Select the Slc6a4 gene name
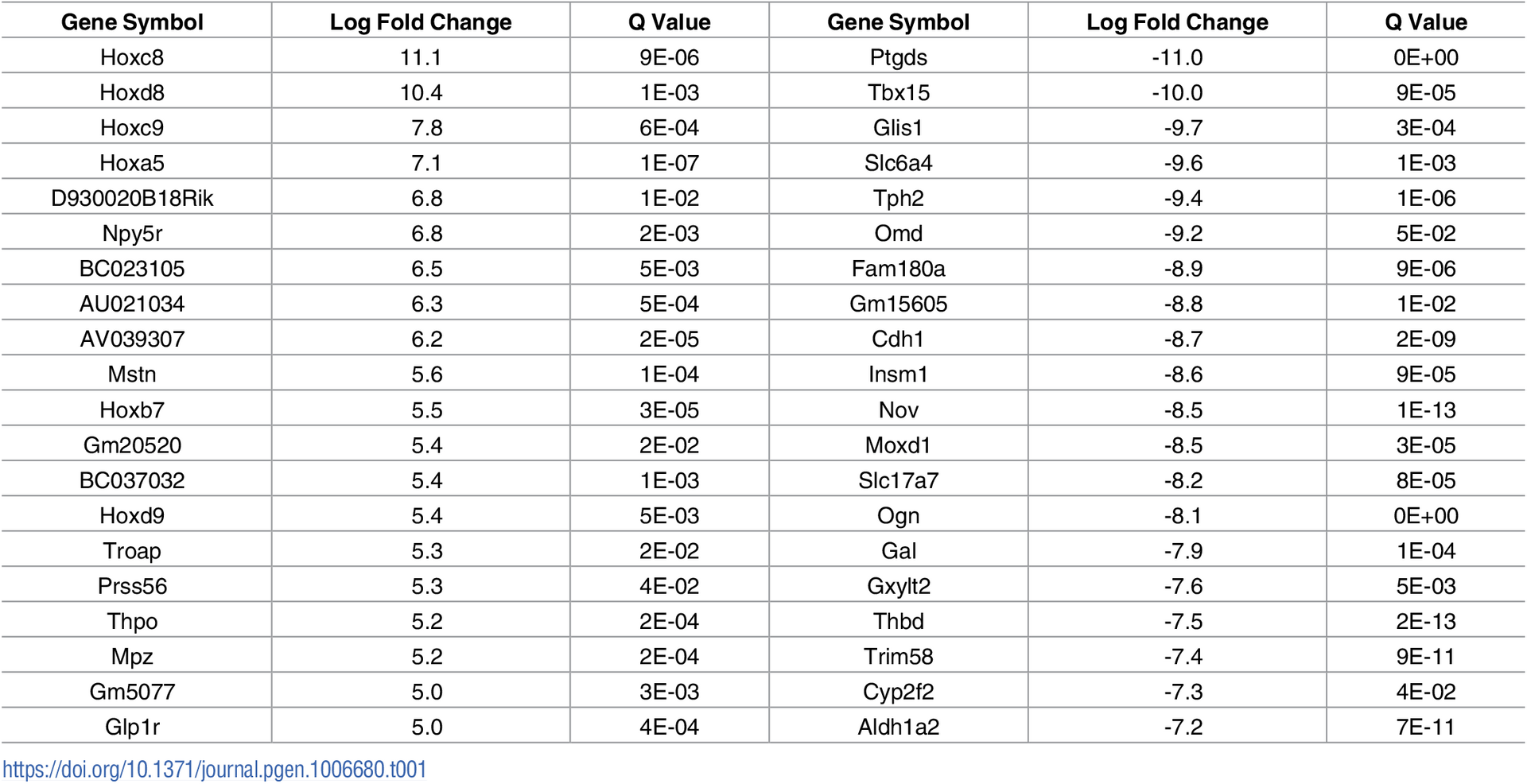The width and height of the screenshot is (1527, 784). tap(899, 163)
